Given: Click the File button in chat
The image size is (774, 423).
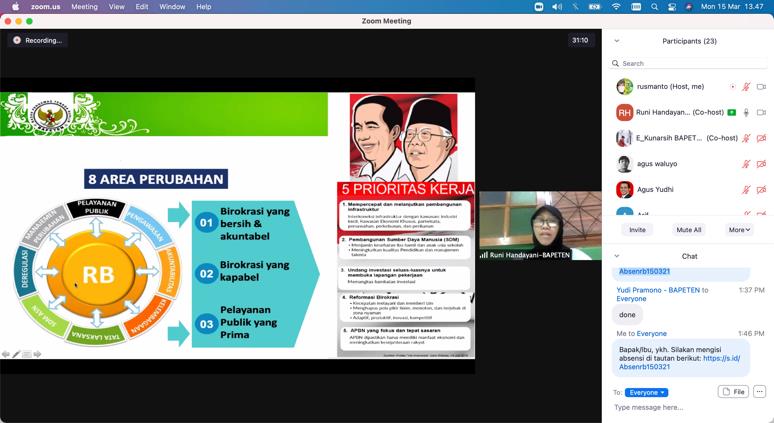Looking at the screenshot, I should click(734, 392).
